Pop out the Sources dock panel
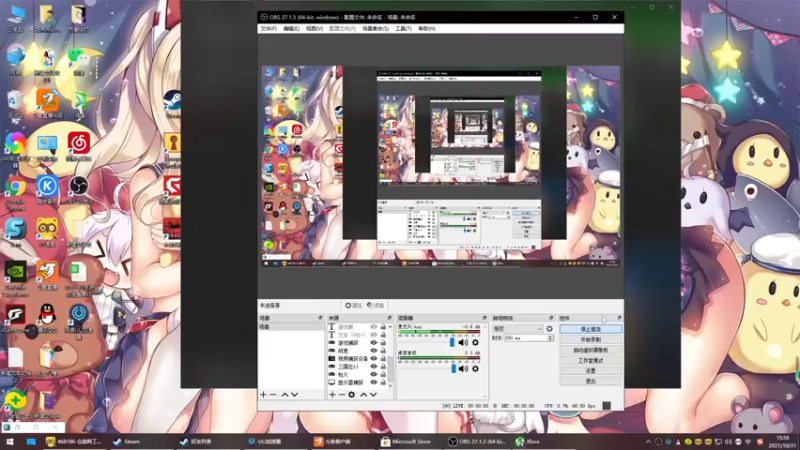800x450 pixels. (389, 318)
